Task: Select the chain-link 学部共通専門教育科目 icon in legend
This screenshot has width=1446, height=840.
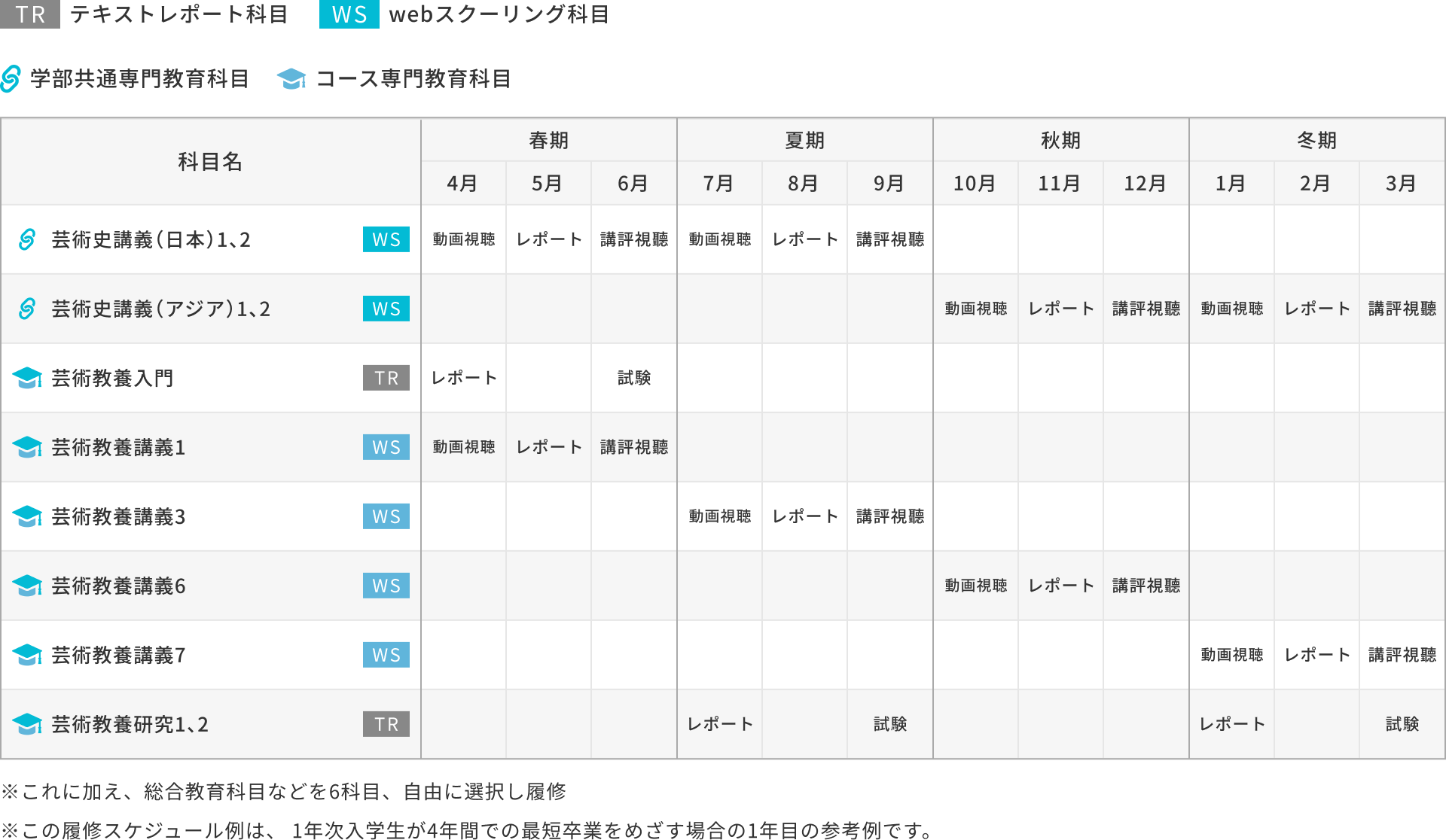Action: click(x=12, y=78)
